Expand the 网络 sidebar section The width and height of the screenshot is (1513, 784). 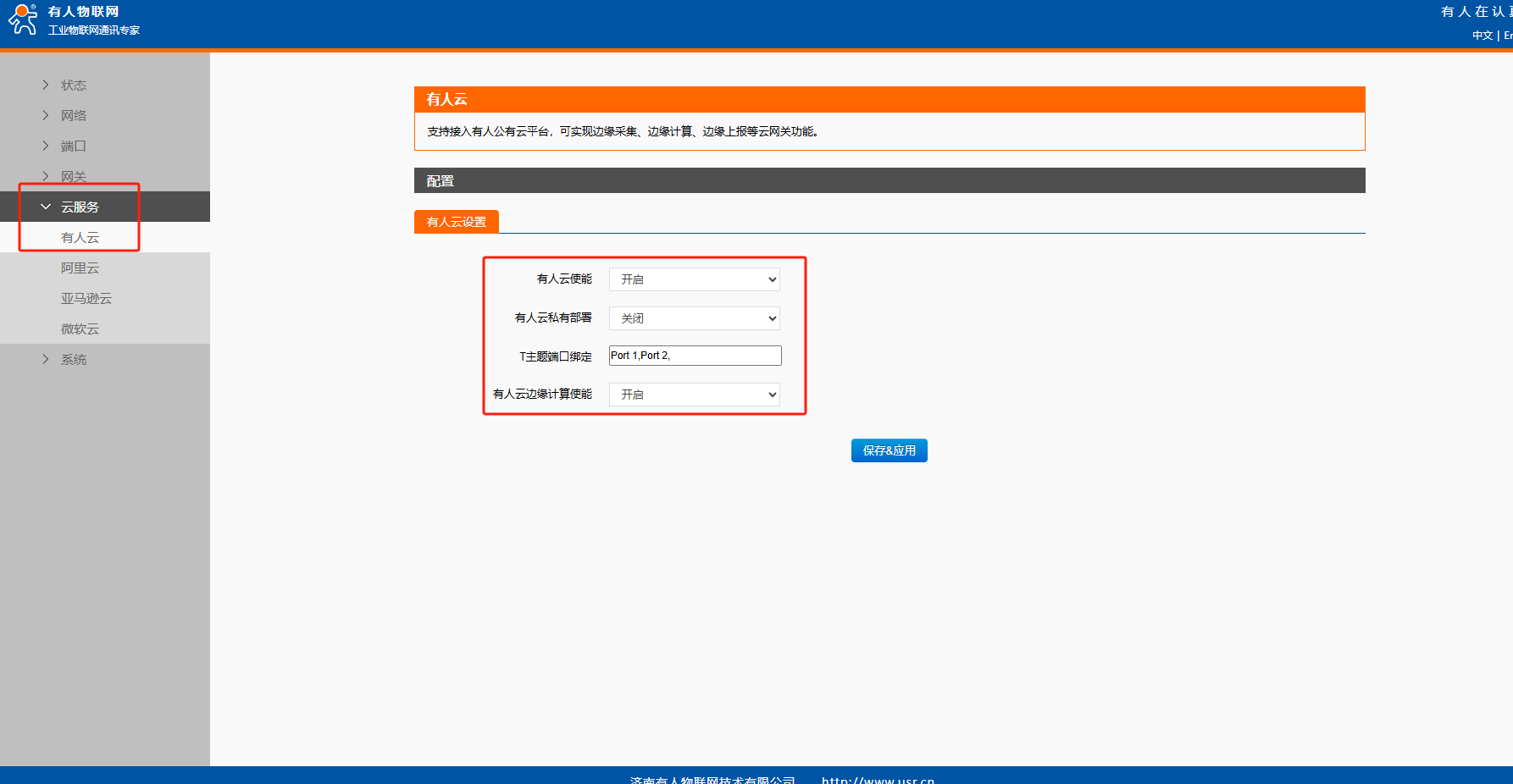[73, 116]
